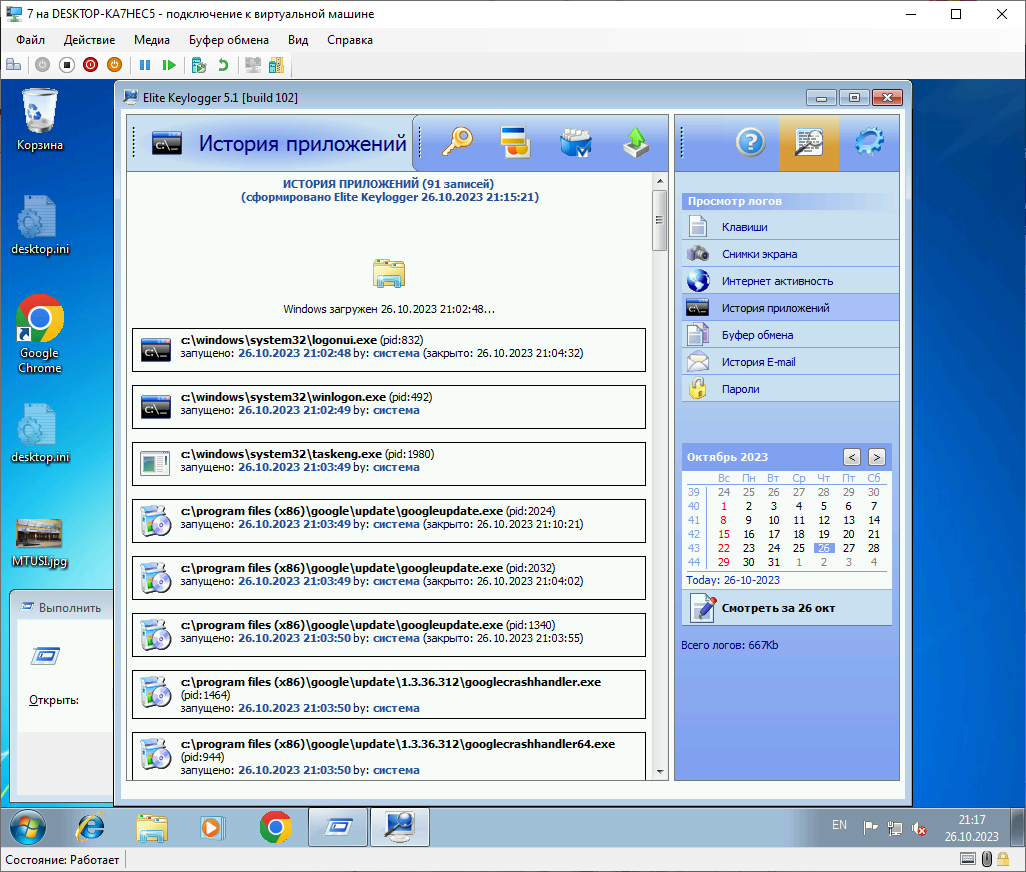Select October 31 in the calendar
Screen dimensions: 1026x872
pos(773,562)
